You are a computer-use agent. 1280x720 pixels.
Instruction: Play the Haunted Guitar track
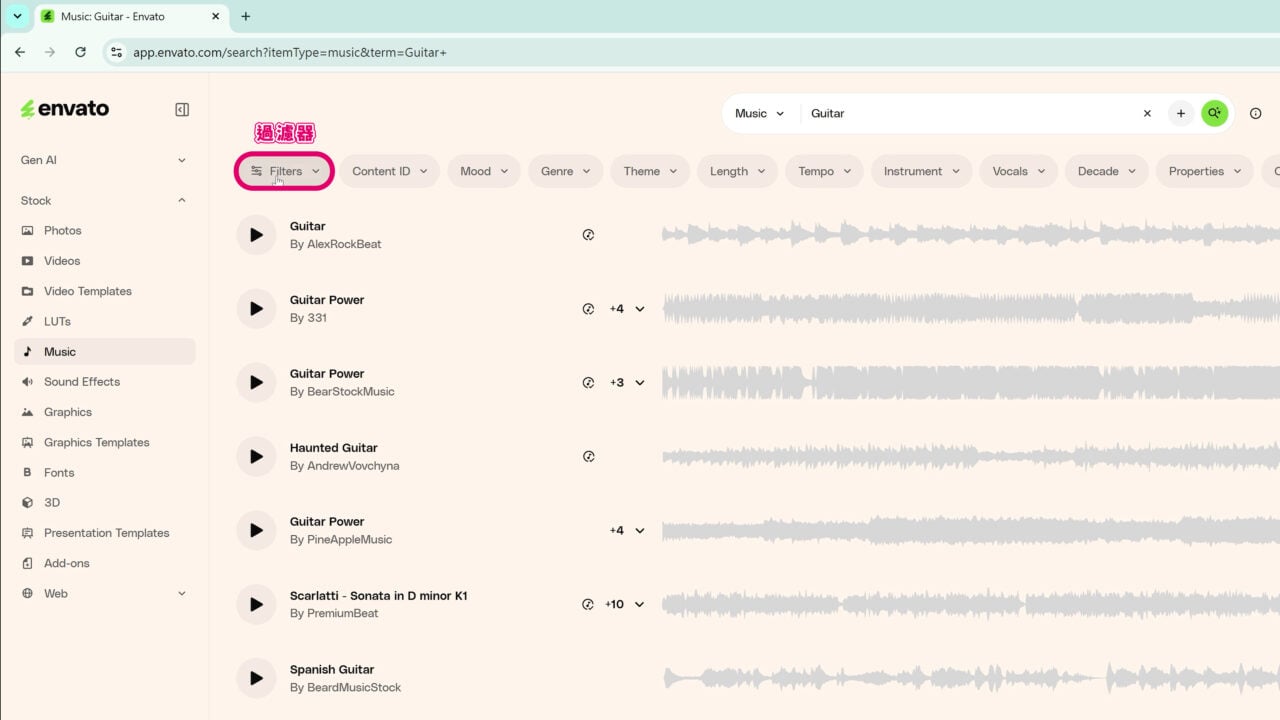click(256, 456)
